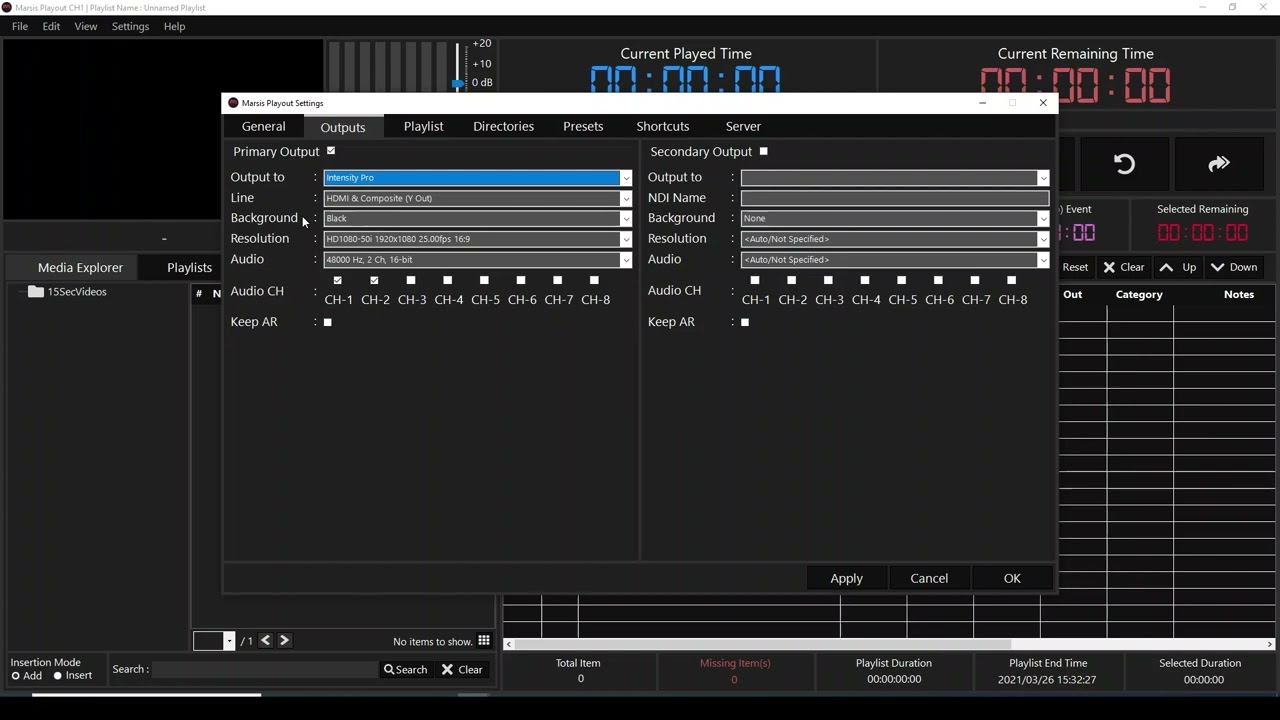Click the loop/replay arrow icon
The image size is (1280, 720).
coord(1124,164)
